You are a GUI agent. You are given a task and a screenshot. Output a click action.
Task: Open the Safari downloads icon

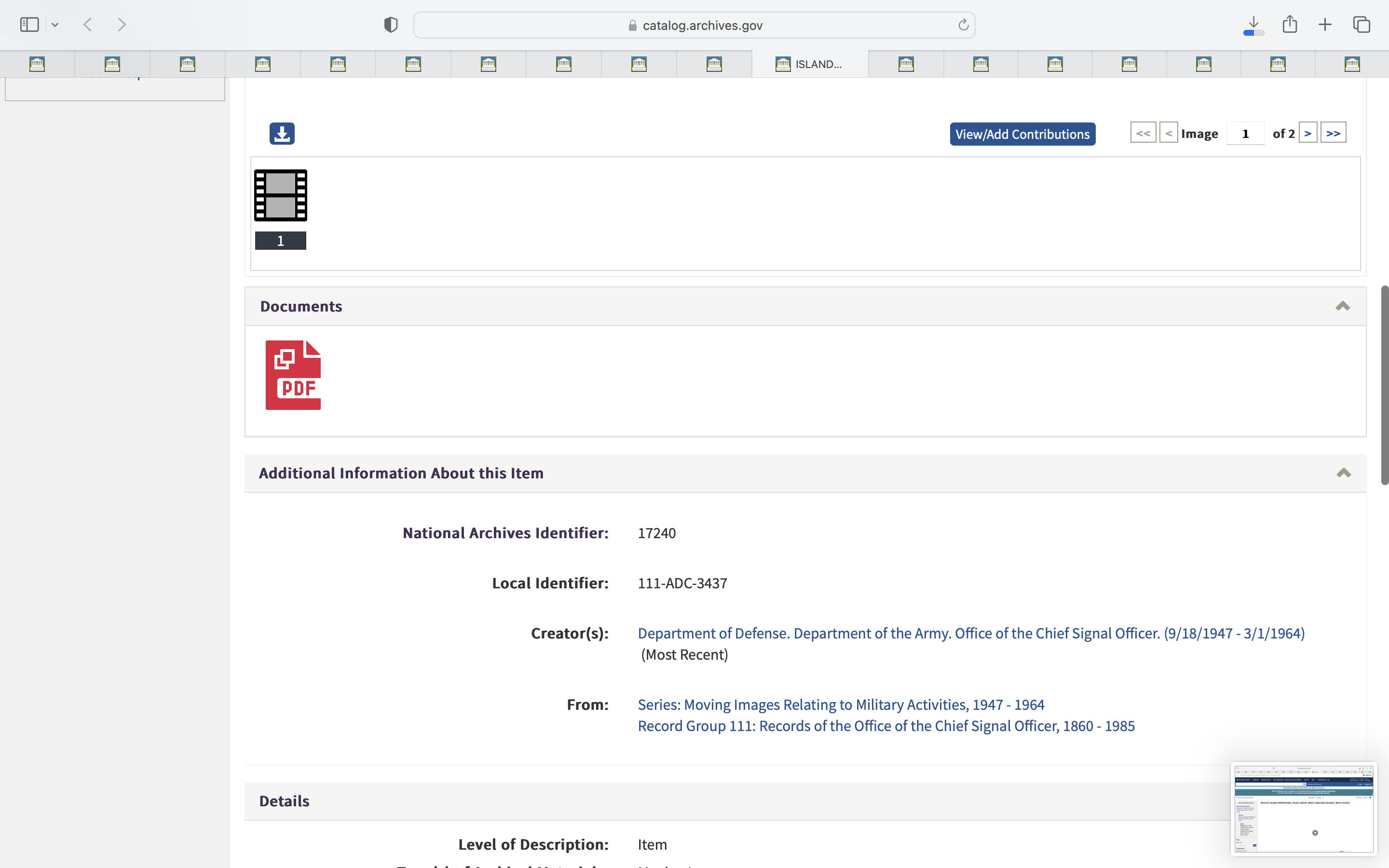coord(1253,25)
